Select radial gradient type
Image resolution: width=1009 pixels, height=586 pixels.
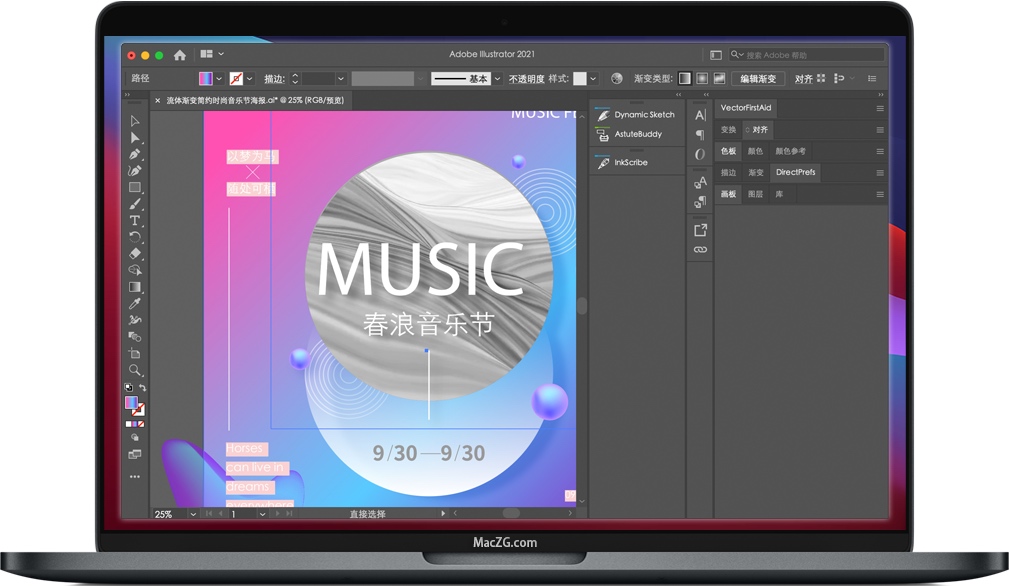point(702,78)
